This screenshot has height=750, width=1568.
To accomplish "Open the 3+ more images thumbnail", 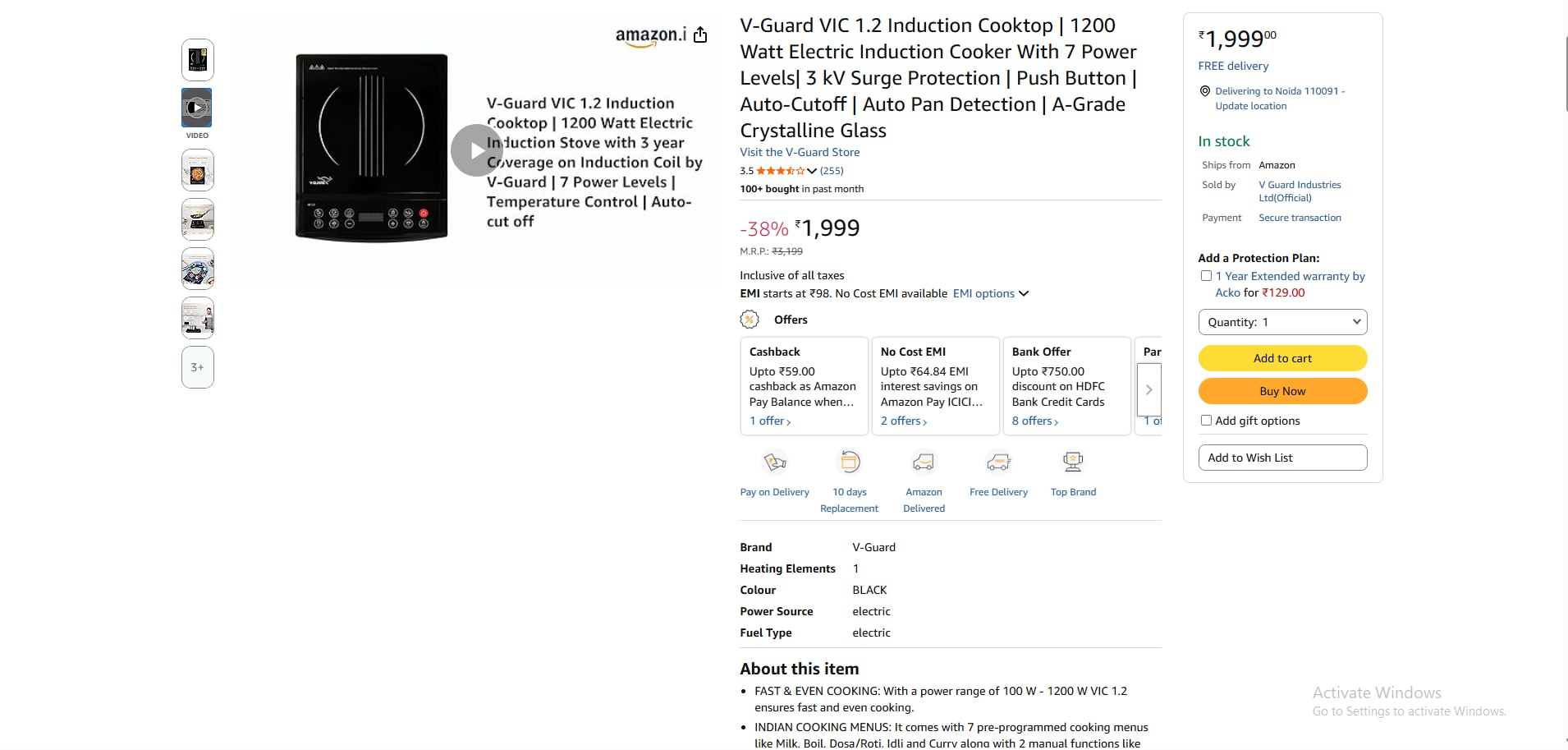I will tap(198, 367).
